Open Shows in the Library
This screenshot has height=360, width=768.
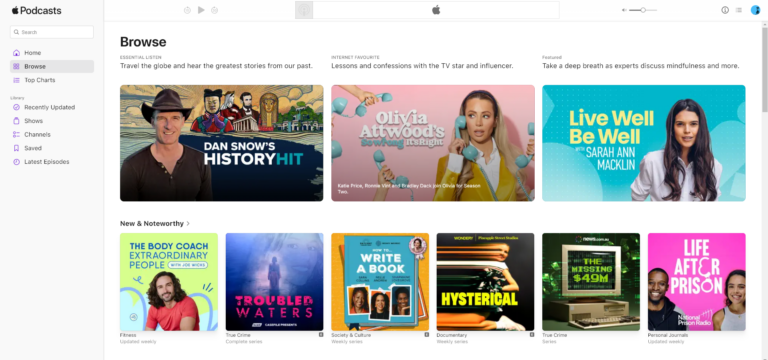tap(52, 121)
